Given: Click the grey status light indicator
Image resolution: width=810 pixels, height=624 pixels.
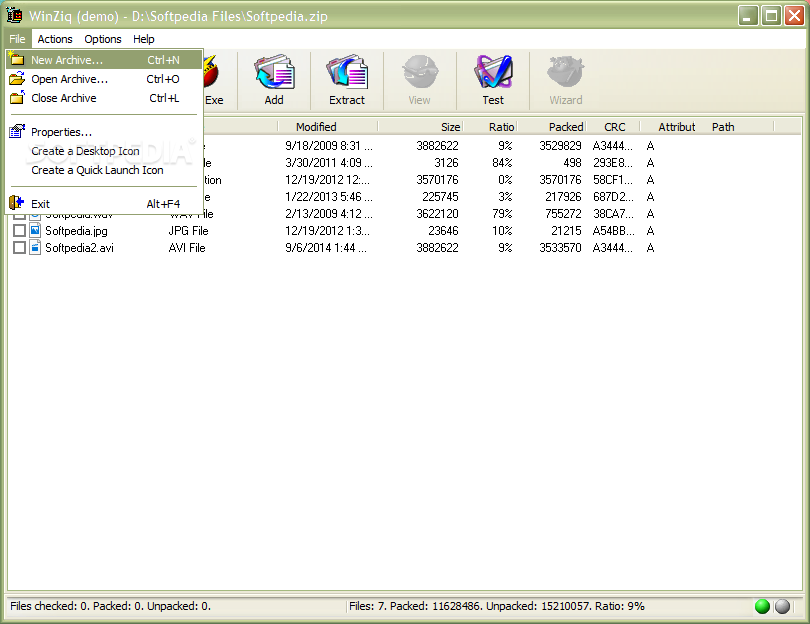Looking at the screenshot, I should [x=782, y=606].
